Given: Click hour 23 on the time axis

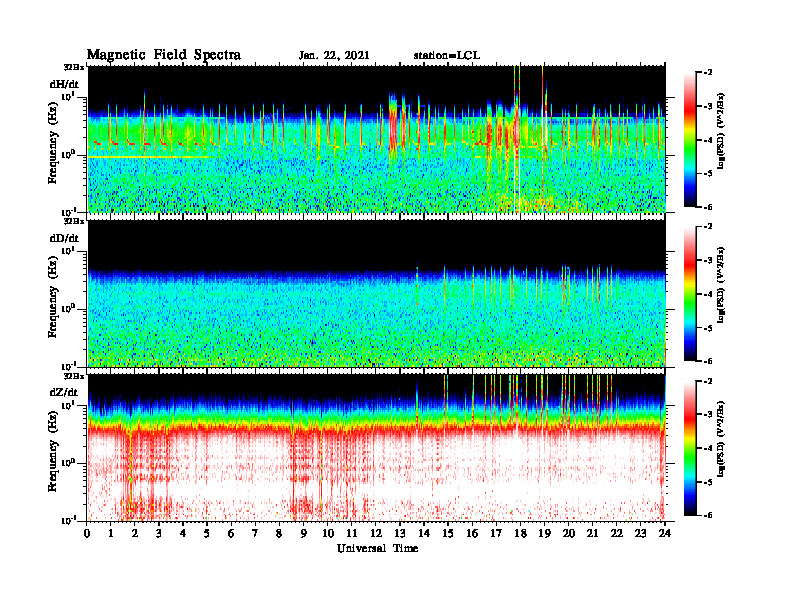Looking at the screenshot, I should tap(640, 533).
